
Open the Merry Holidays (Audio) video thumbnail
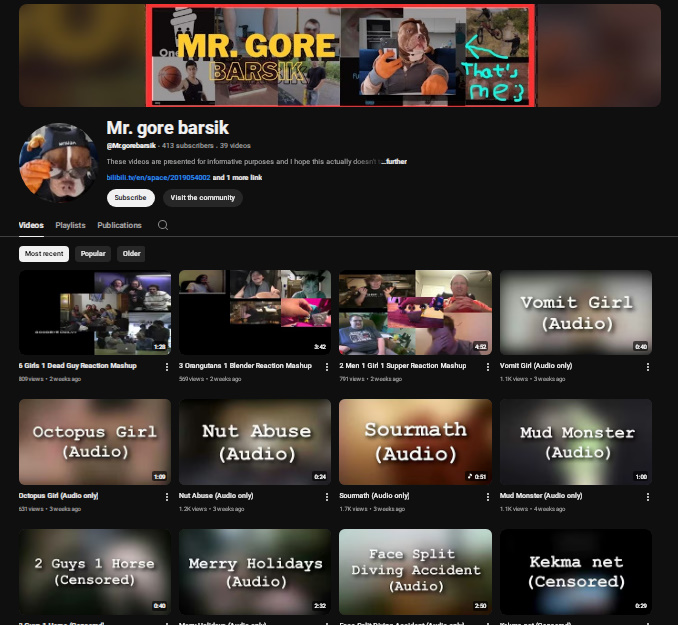(255, 571)
